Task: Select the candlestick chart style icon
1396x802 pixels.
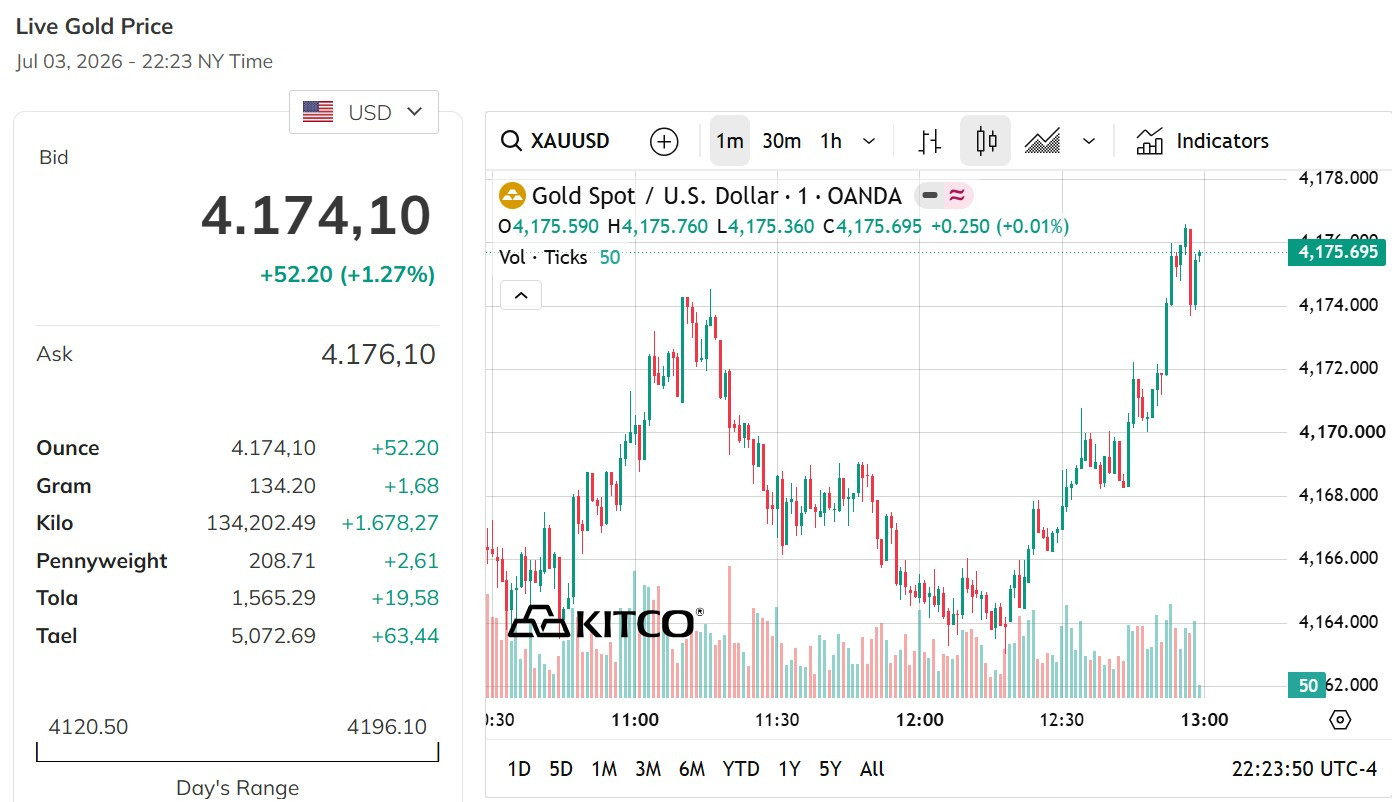Action: [986, 141]
